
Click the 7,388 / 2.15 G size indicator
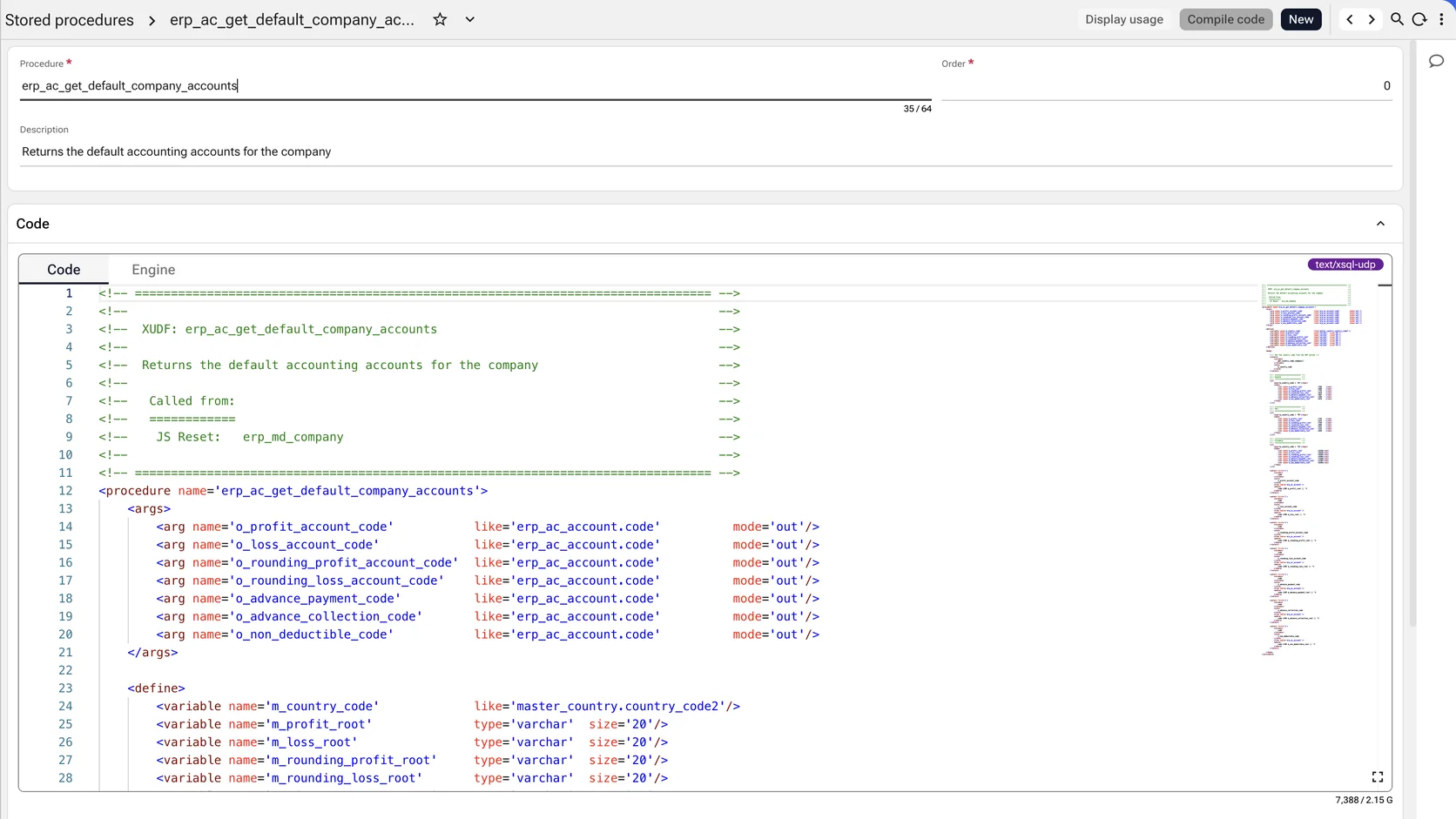point(1363,800)
